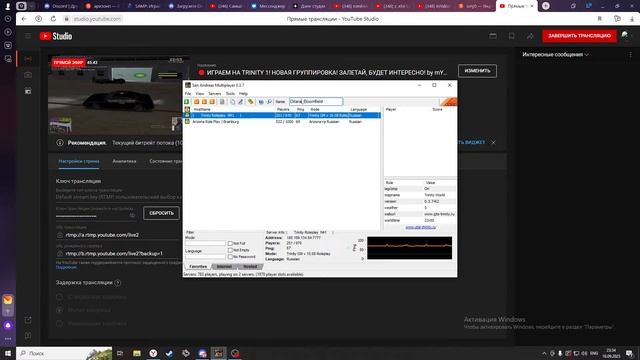This screenshot has height=360, width=640.
Task: Click help icon beside Задержка трансляции
Action: click(118, 282)
